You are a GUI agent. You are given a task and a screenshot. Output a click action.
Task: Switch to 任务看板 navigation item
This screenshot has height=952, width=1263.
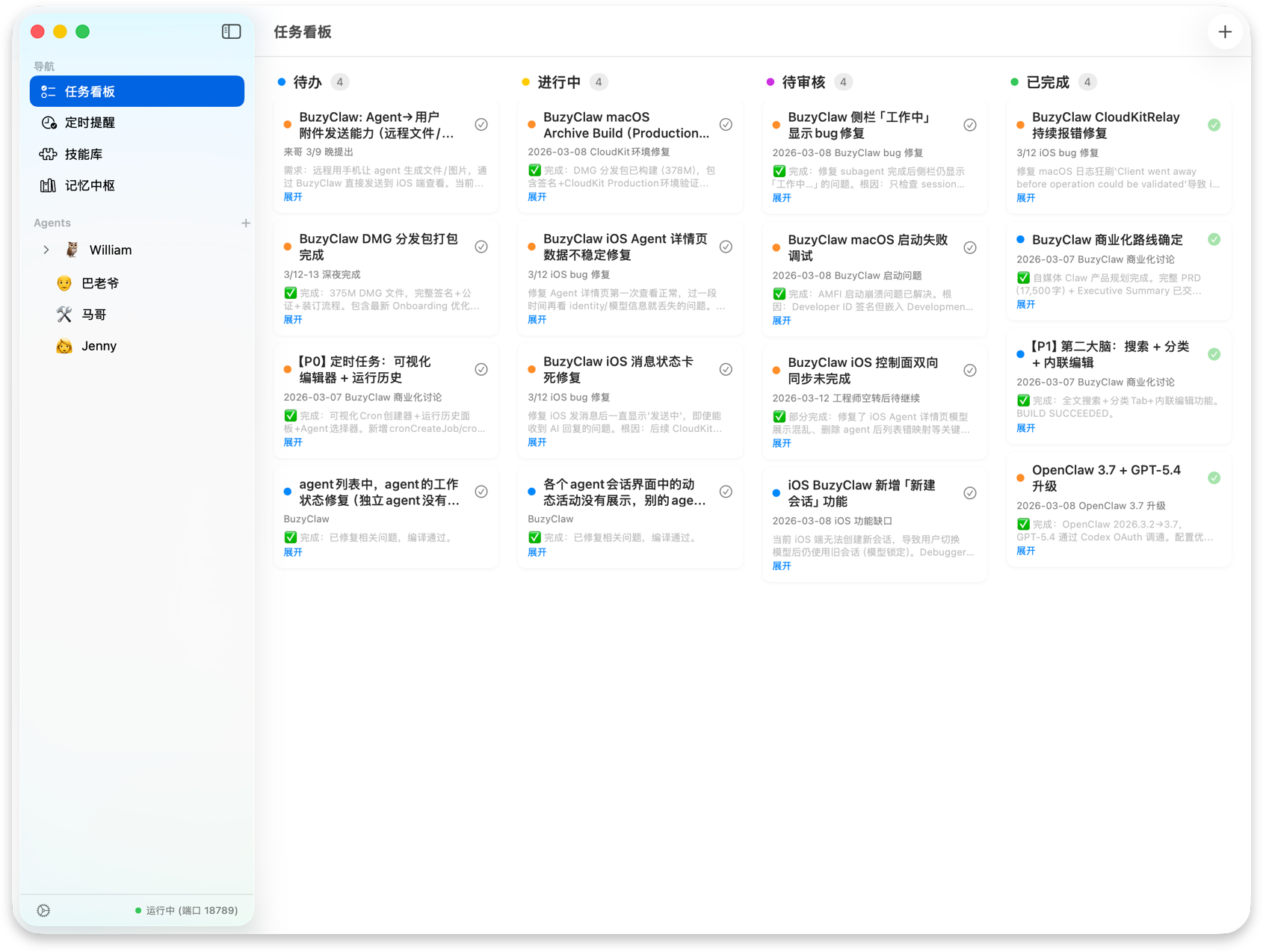click(x=137, y=91)
